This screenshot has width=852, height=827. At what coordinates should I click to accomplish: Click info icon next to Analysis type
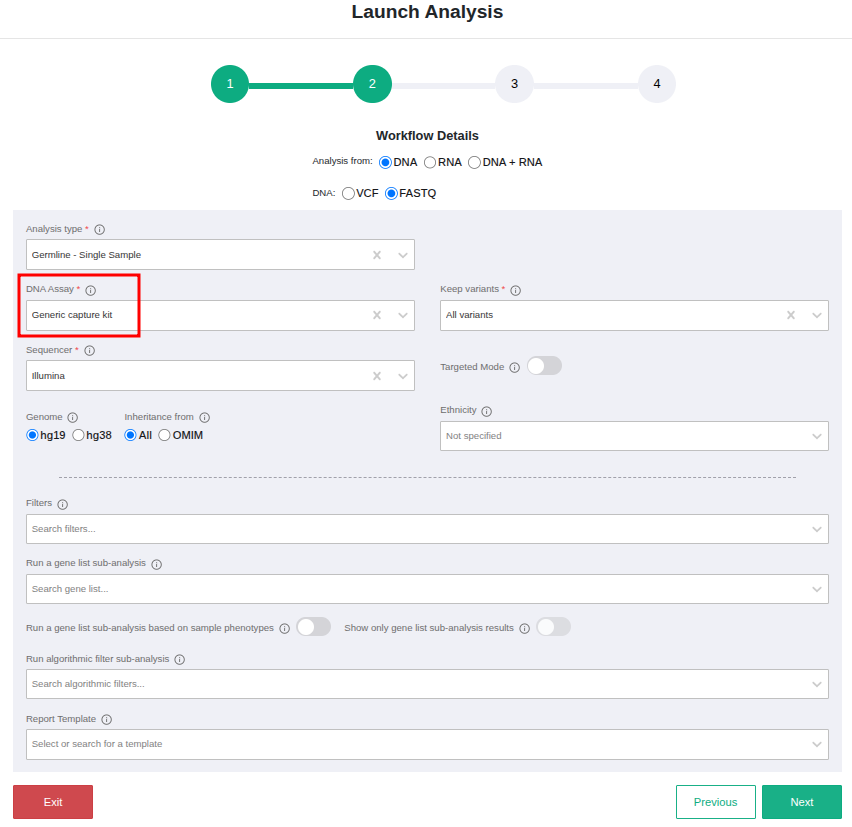[x=99, y=230]
